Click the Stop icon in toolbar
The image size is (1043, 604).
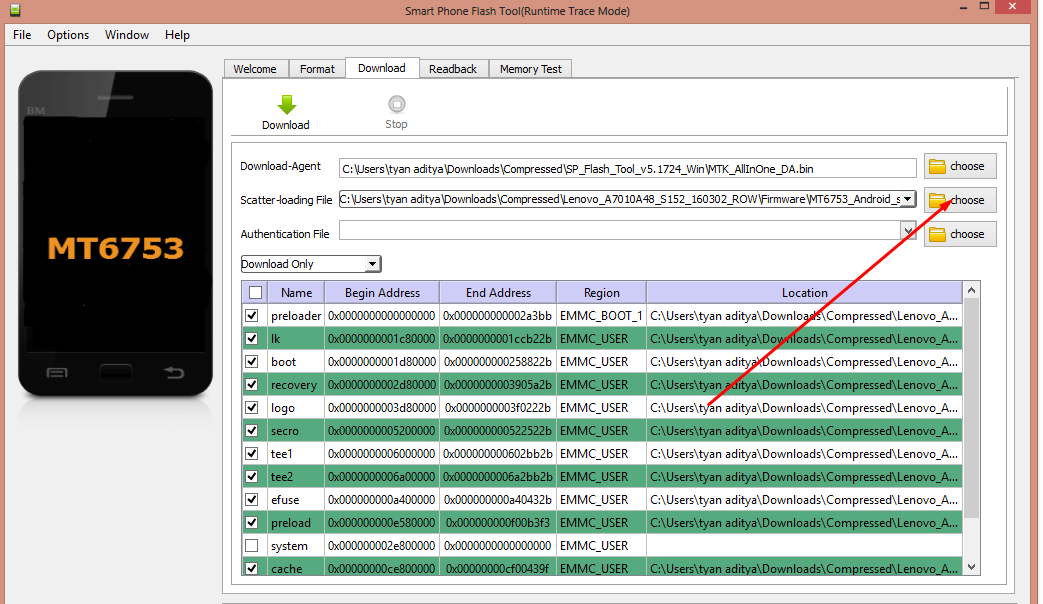[396, 104]
